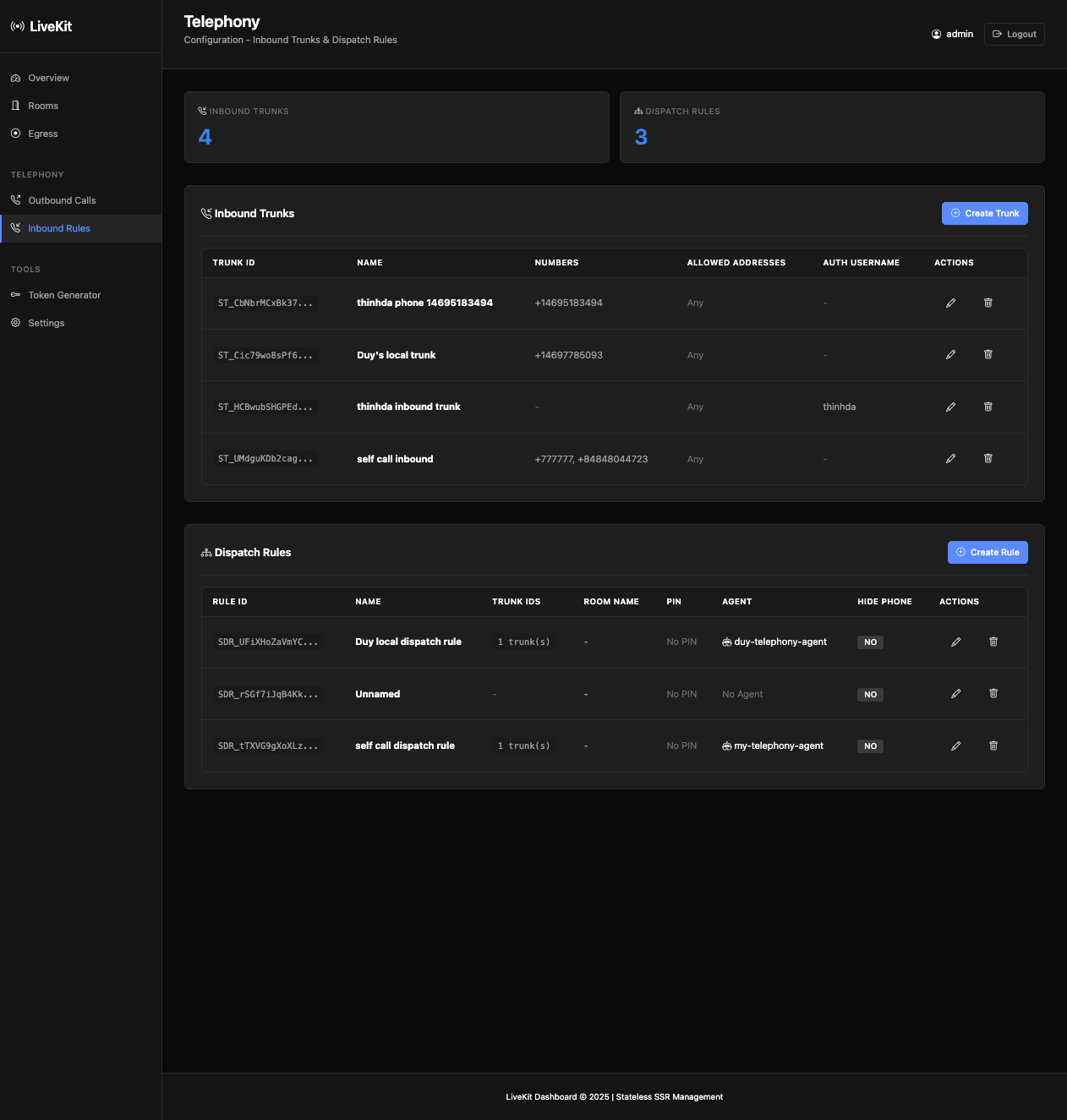Image resolution: width=1067 pixels, height=1120 pixels.
Task: Delete the Unnamed dispatch rule
Action: click(x=993, y=694)
